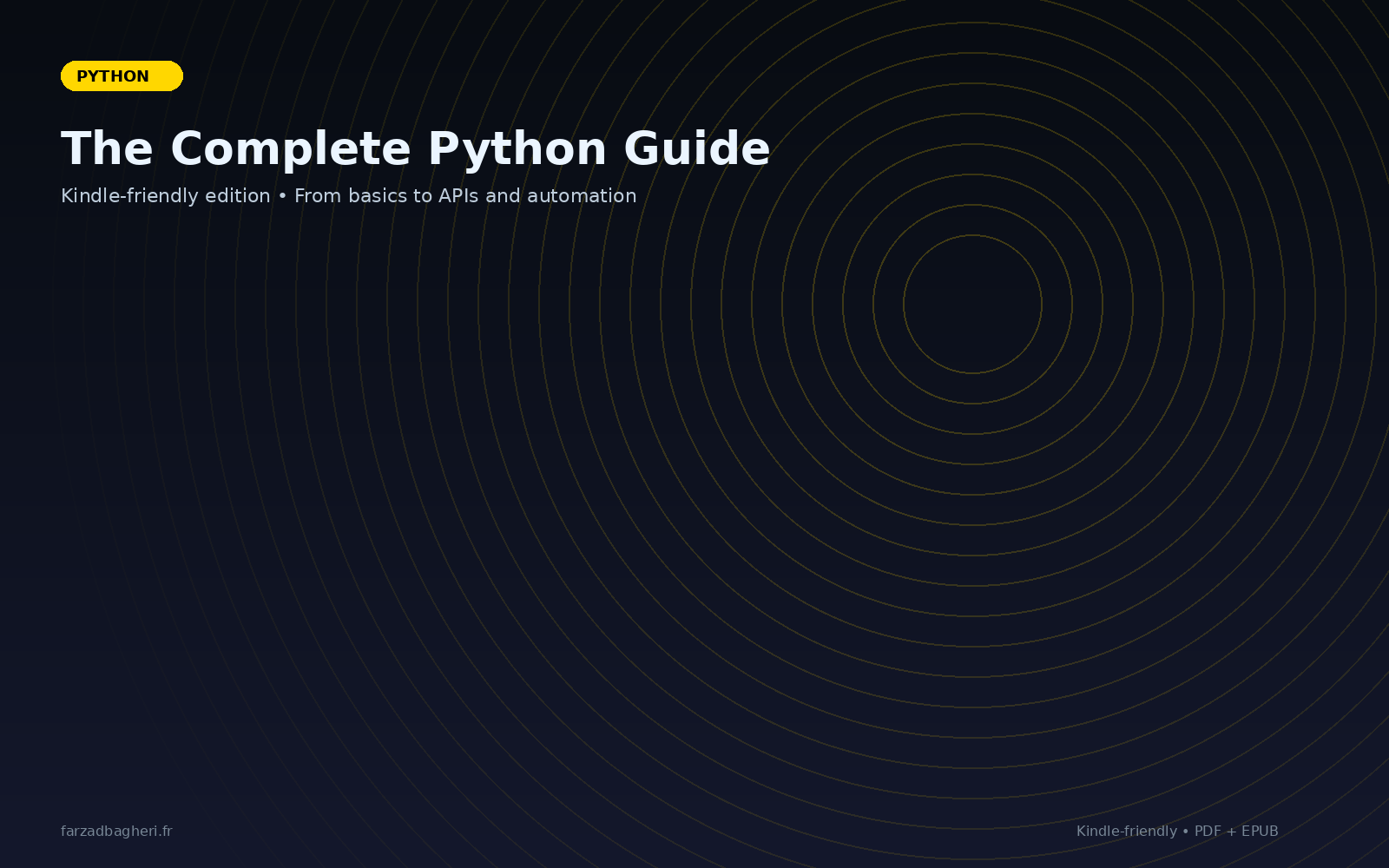The height and width of the screenshot is (868, 1389).
Task: Click the bullet separator in the footer
Action: (1186, 831)
